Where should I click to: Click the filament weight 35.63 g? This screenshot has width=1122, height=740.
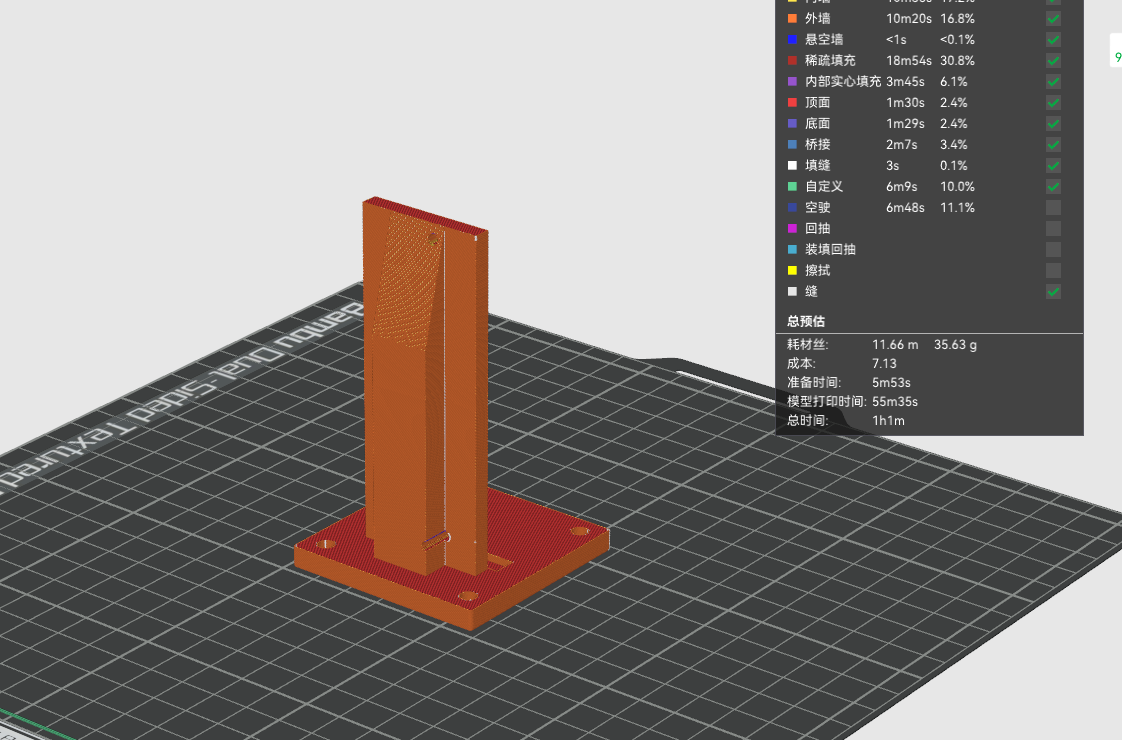click(x=955, y=345)
